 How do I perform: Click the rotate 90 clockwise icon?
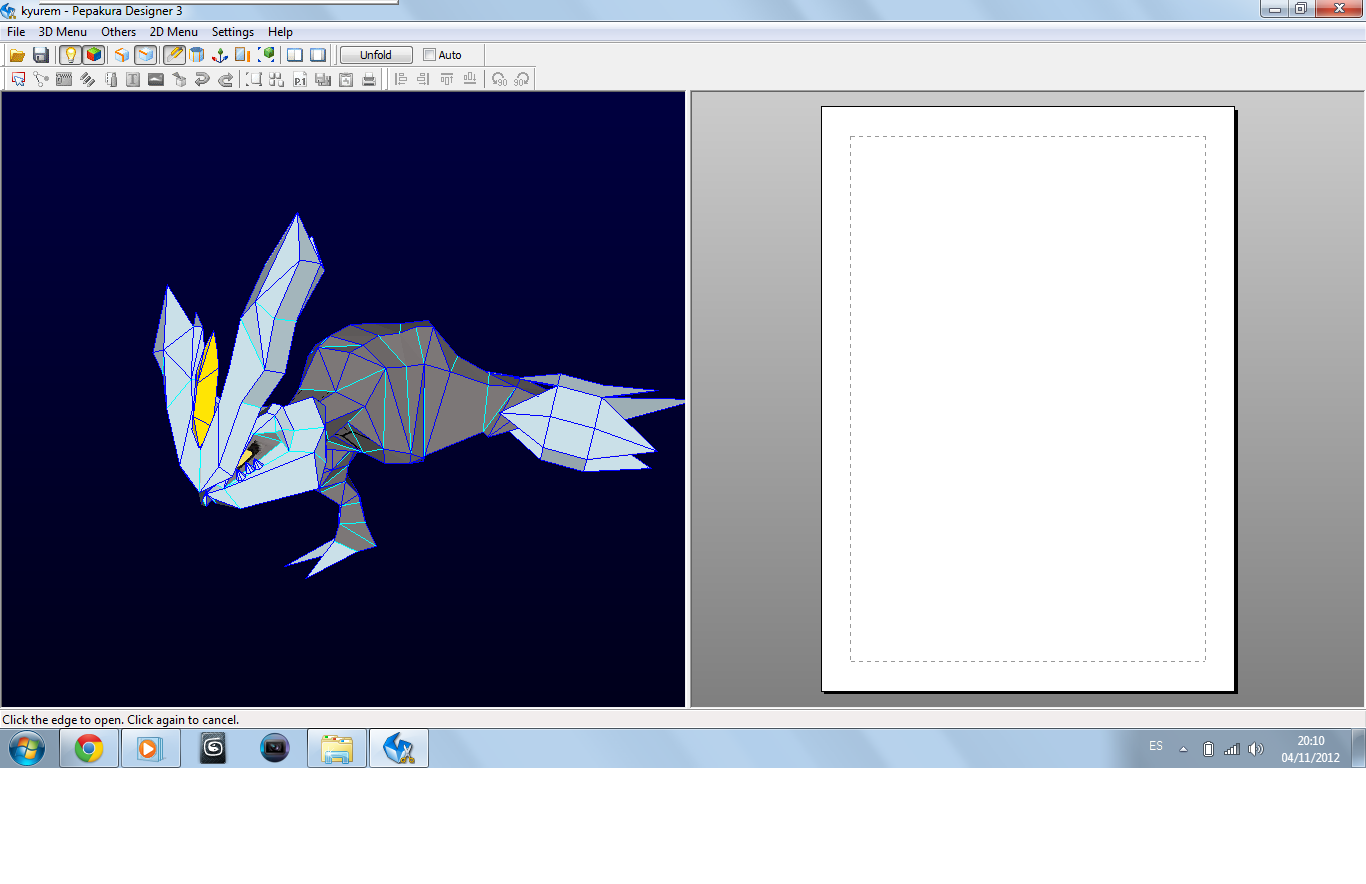point(521,79)
